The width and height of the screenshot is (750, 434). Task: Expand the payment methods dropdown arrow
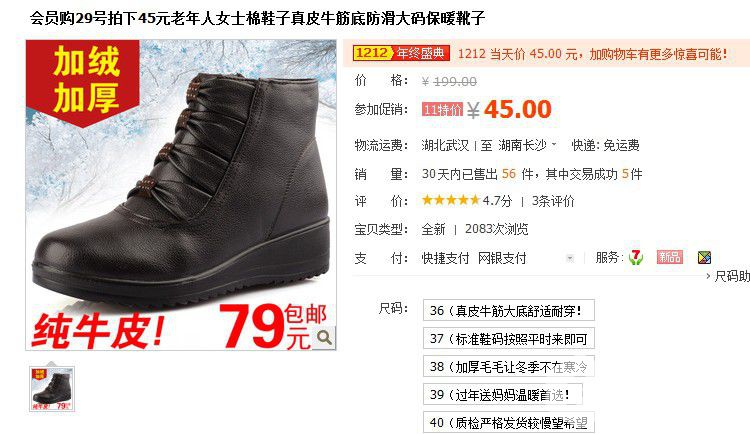[x=570, y=258]
